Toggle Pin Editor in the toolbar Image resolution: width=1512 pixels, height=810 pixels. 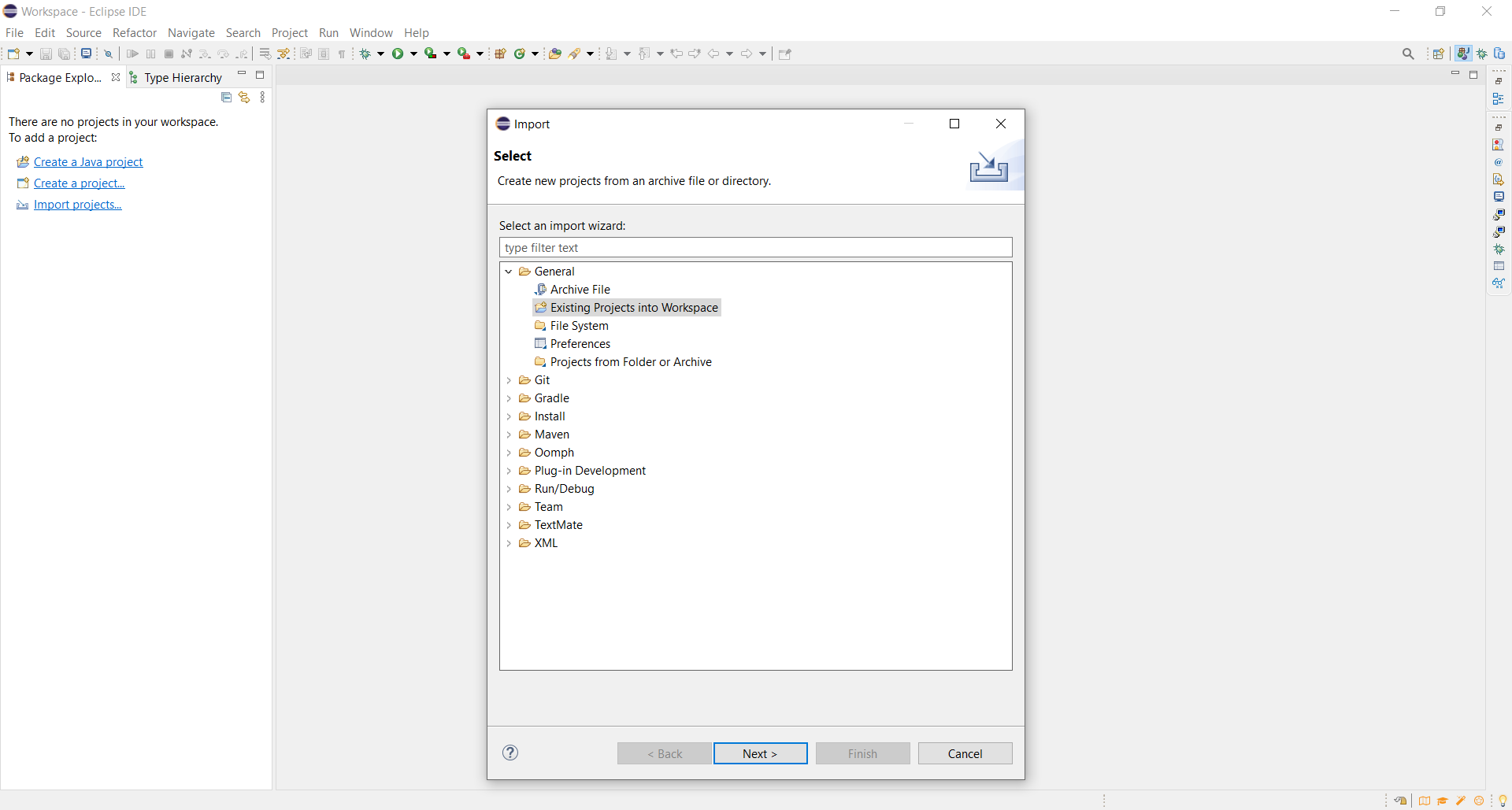click(784, 54)
